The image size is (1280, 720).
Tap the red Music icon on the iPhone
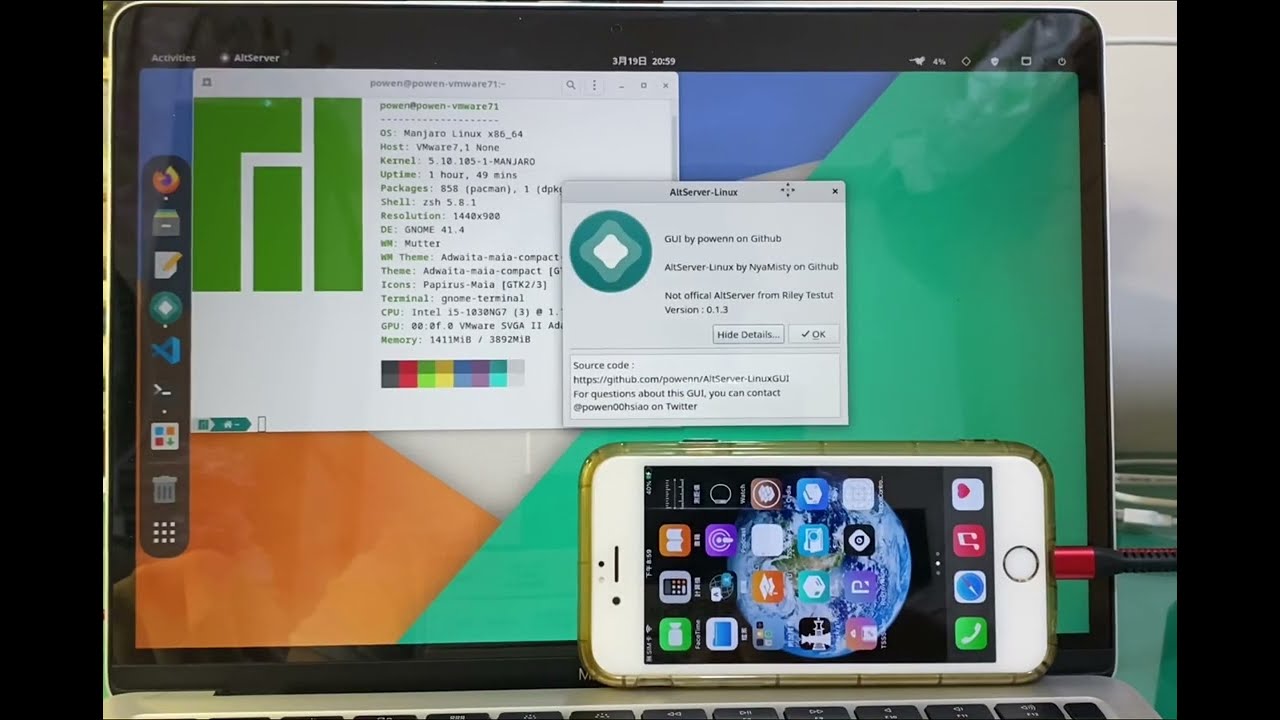[x=969, y=541]
